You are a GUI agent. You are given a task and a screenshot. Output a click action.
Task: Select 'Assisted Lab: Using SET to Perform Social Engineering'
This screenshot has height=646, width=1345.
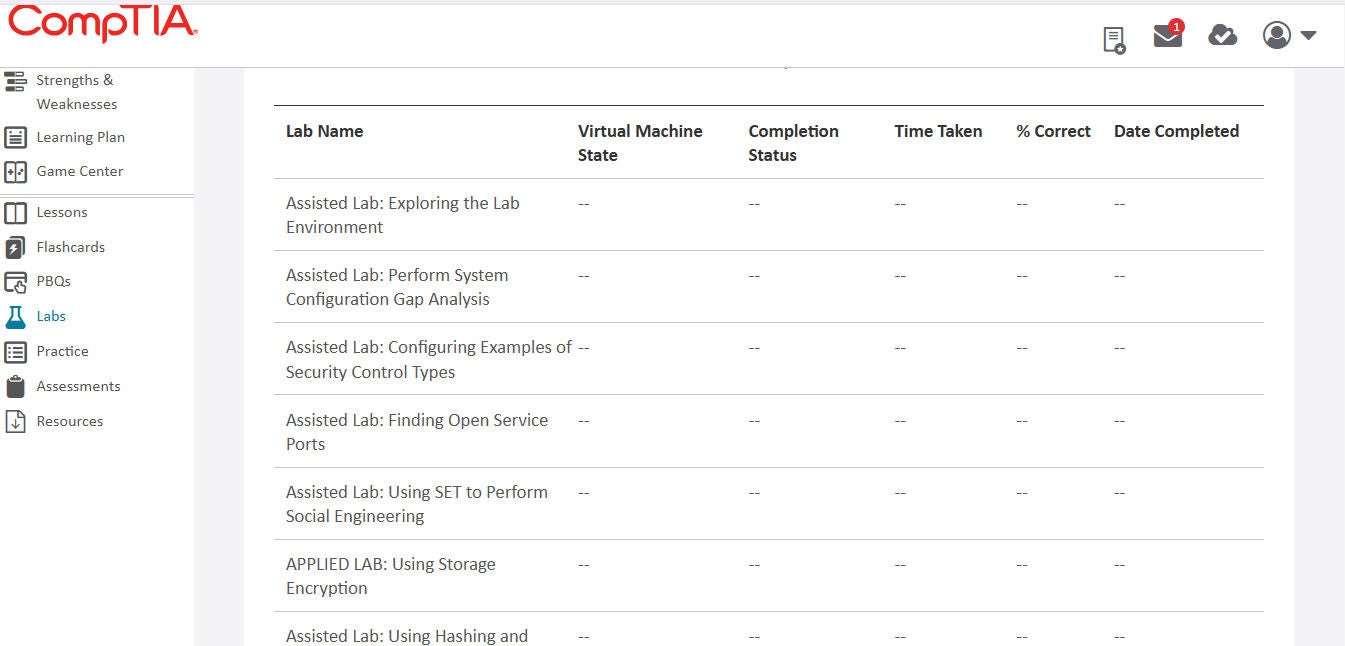(x=416, y=503)
